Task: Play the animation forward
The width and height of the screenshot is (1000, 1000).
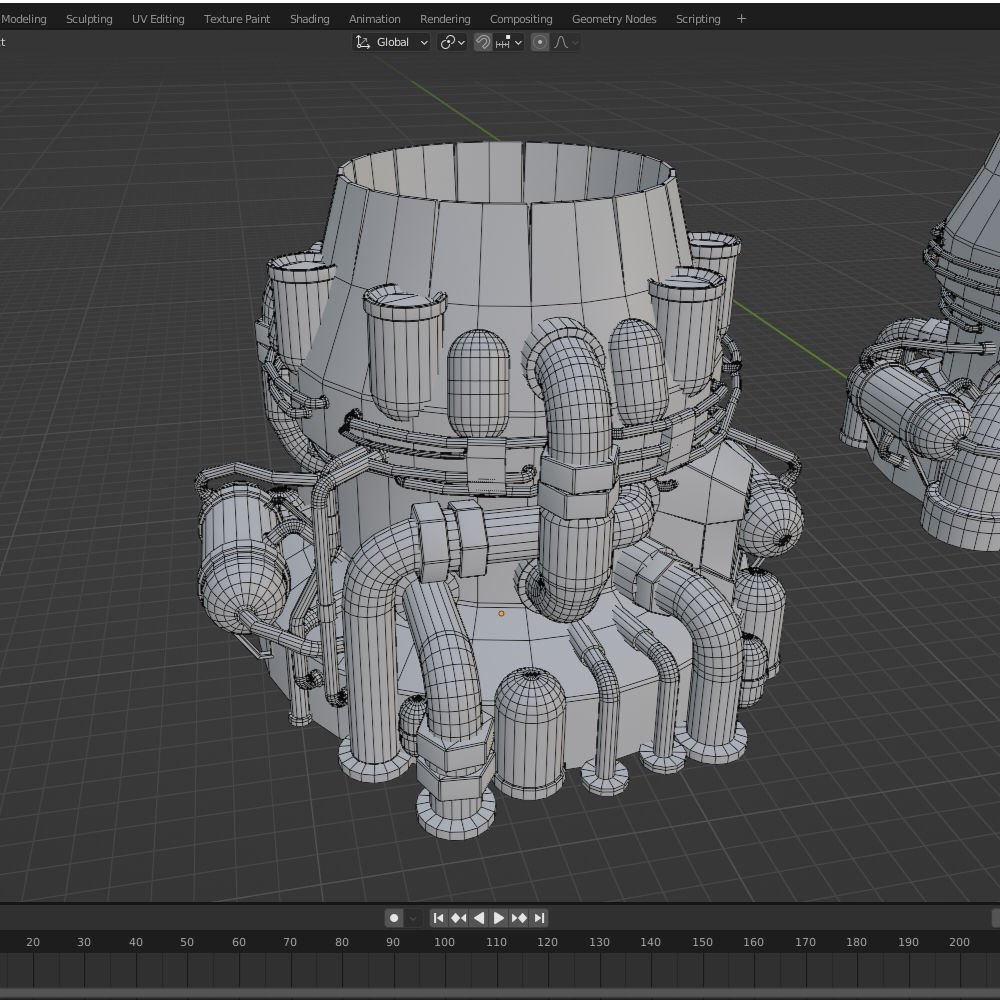Action: (x=499, y=918)
